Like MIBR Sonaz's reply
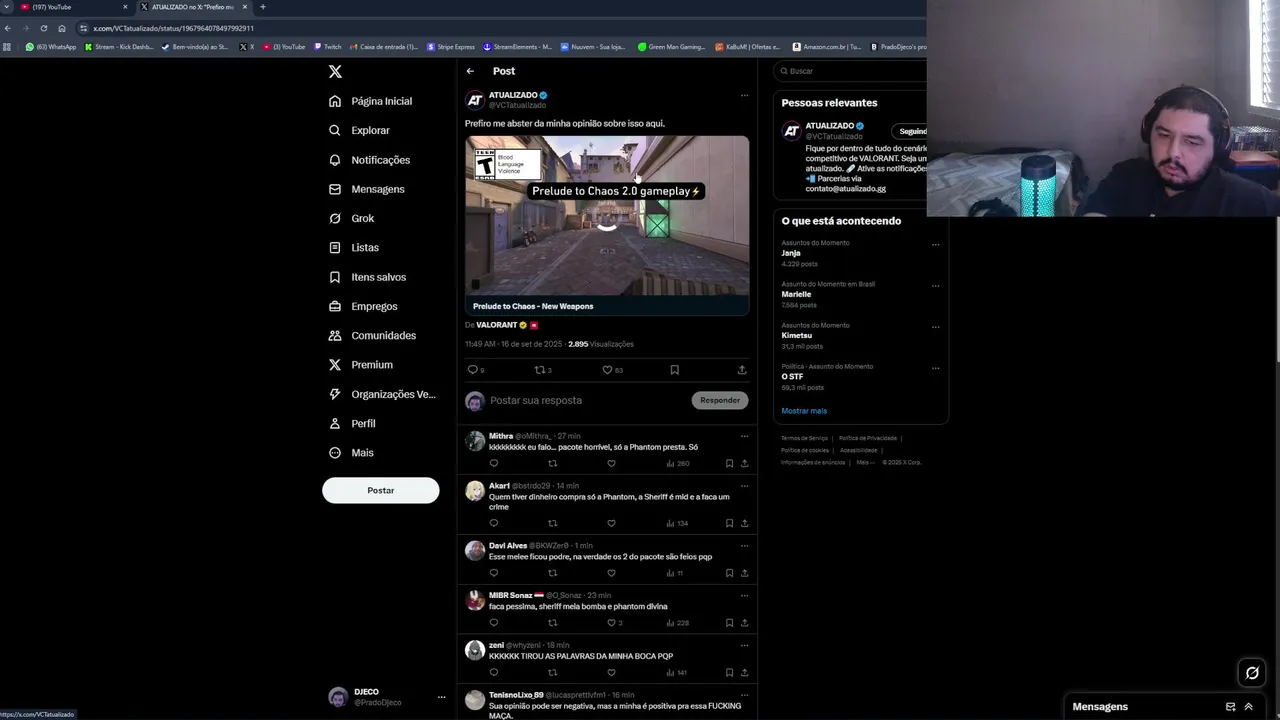This screenshot has width=1280, height=720. [611, 623]
